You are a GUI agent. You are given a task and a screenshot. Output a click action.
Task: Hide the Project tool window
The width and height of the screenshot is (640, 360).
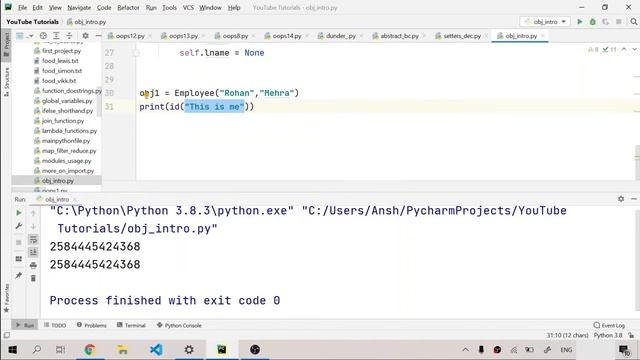[x=98, y=36]
